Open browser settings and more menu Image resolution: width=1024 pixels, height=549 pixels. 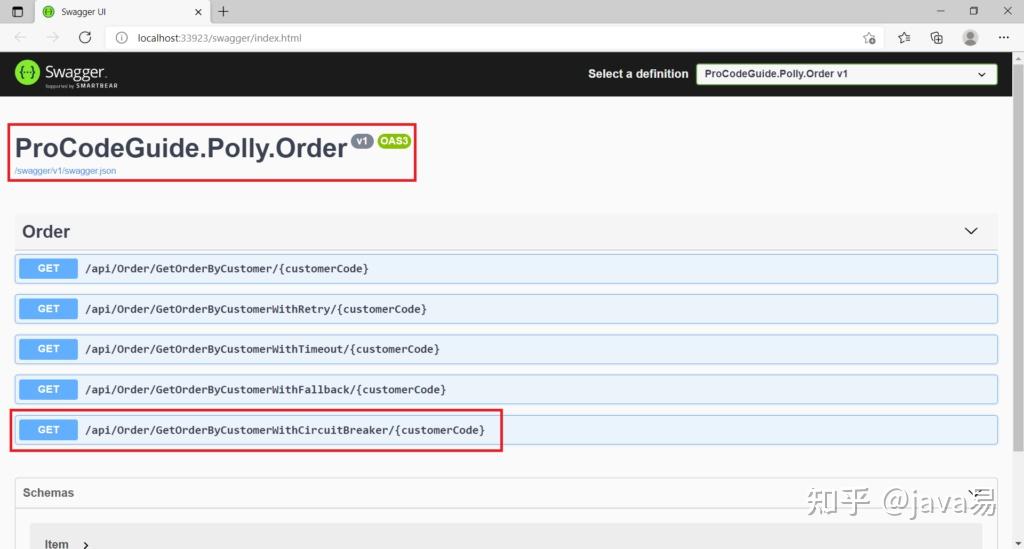click(1004, 38)
